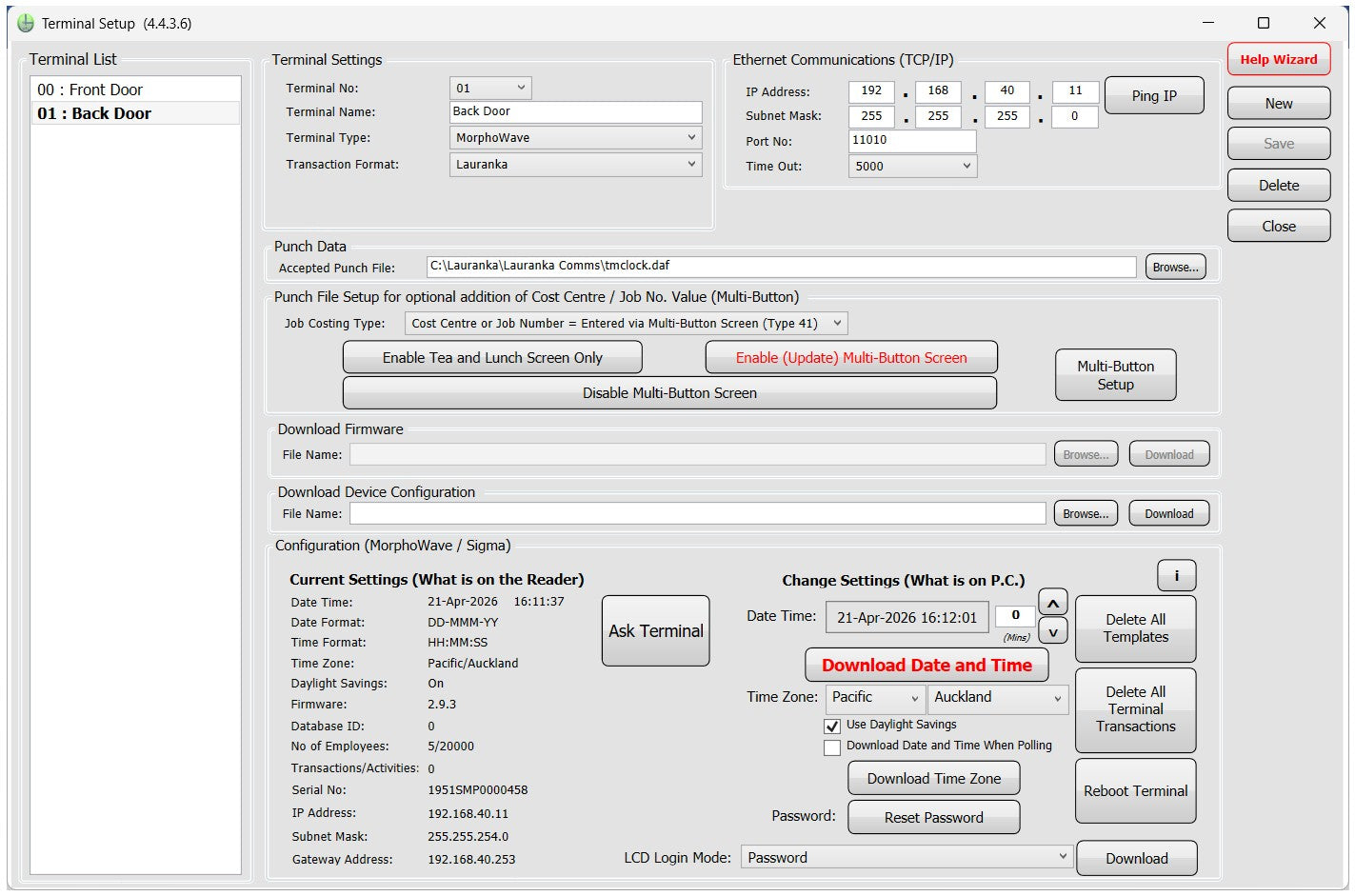Select 00 : Front Door terminal
This screenshot has width=1355, height=896.
pyautogui.click(x=135, y=90)
